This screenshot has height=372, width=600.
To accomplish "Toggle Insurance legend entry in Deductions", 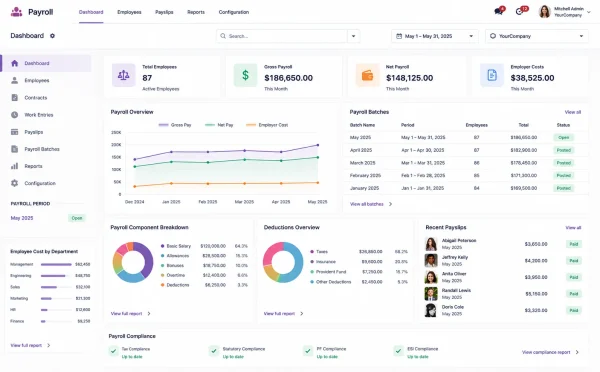I will pos(323,262).
